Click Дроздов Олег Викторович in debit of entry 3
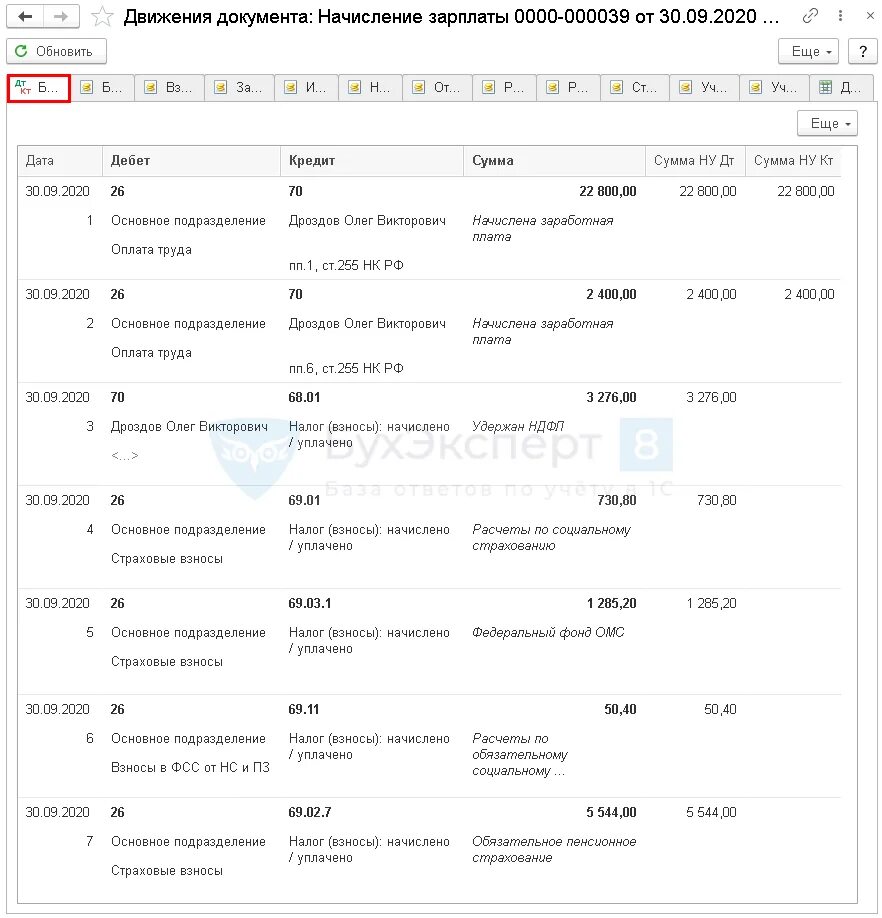 tap(189, 427)
